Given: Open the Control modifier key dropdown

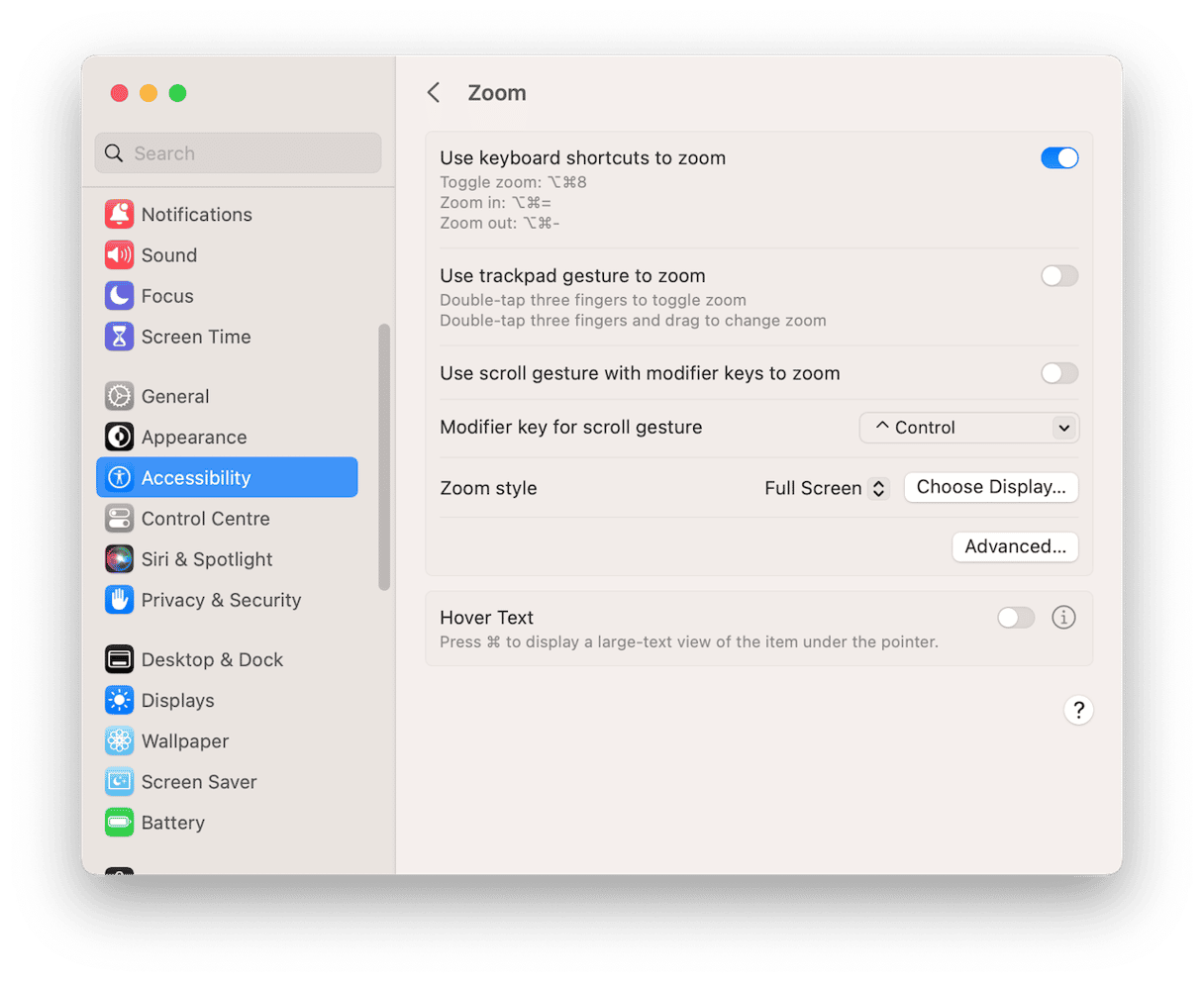Looking at the screenshot, I should coord(968,428).
